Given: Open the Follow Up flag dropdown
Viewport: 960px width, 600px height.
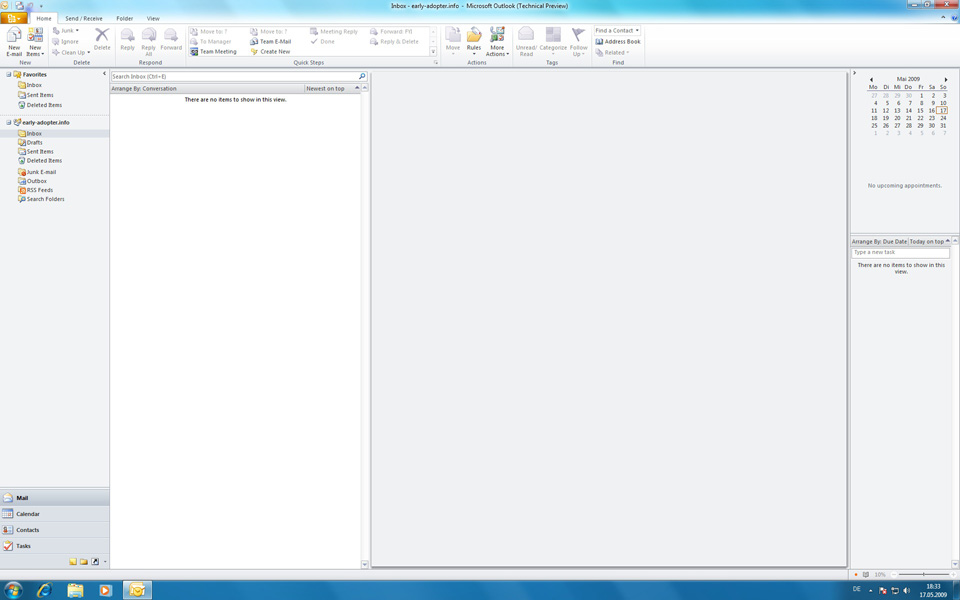Looking at the screenshot, I should coord(579,42).
